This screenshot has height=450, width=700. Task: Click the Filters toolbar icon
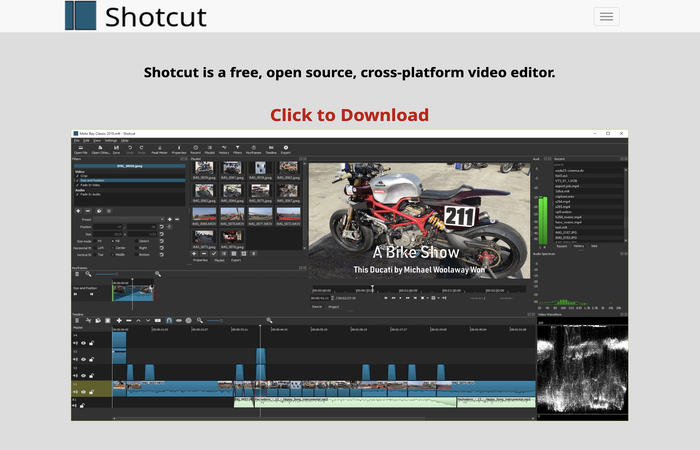[236, 149]
